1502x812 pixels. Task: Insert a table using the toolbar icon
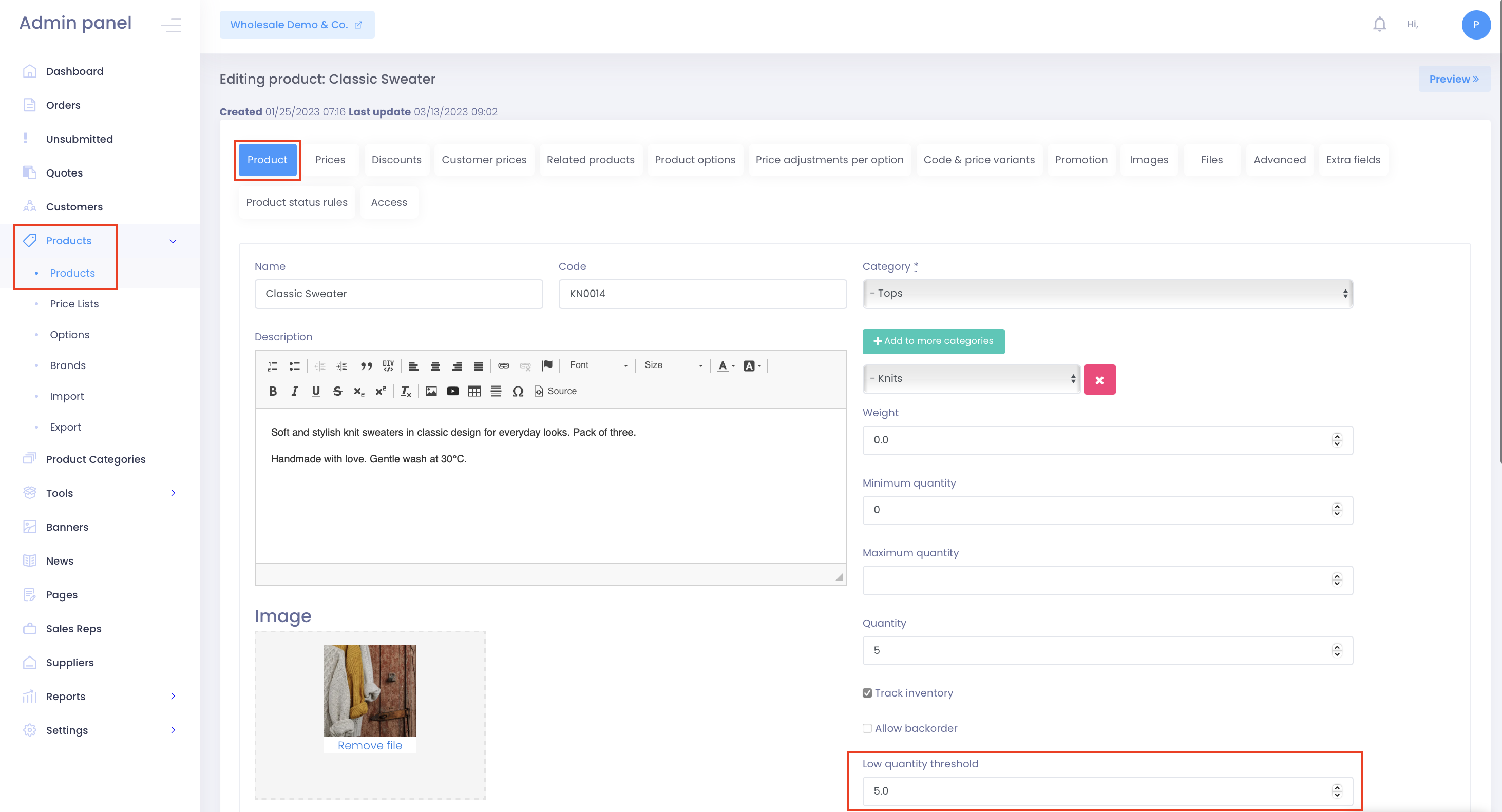coord(474,391)
